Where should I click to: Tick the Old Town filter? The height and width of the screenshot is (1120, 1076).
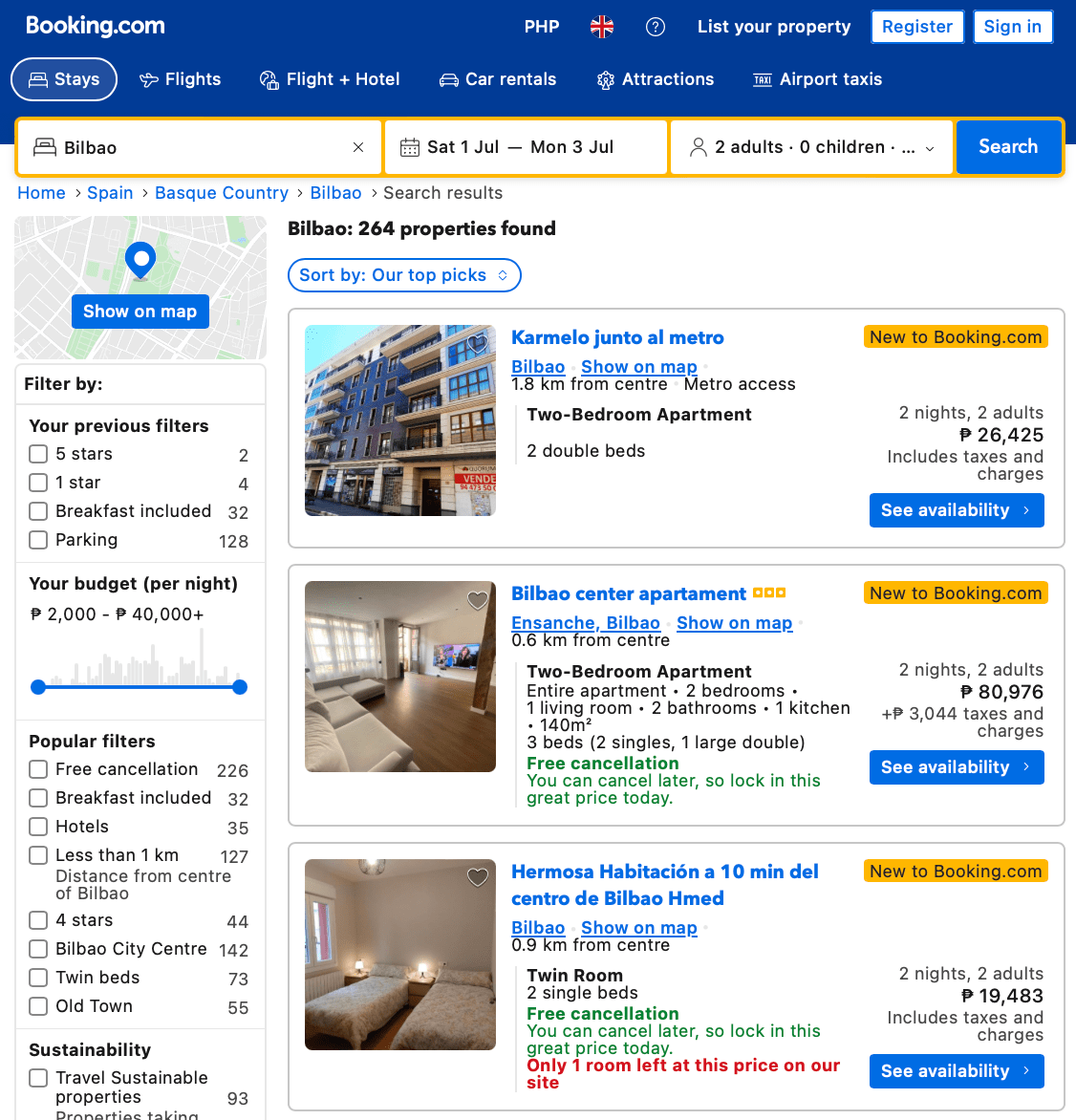pos(38,1006)
